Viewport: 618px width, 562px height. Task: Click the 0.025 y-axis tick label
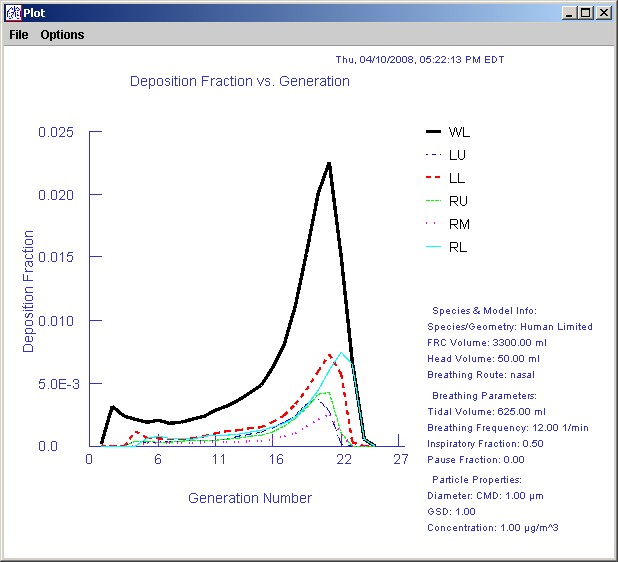pos(55,132)
